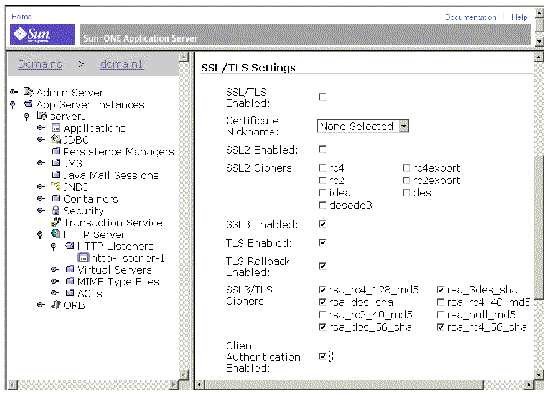The height and width of the screenshot is (396, 549).
Task: Click the MIME Type Files icon
Action: (70, 281)
